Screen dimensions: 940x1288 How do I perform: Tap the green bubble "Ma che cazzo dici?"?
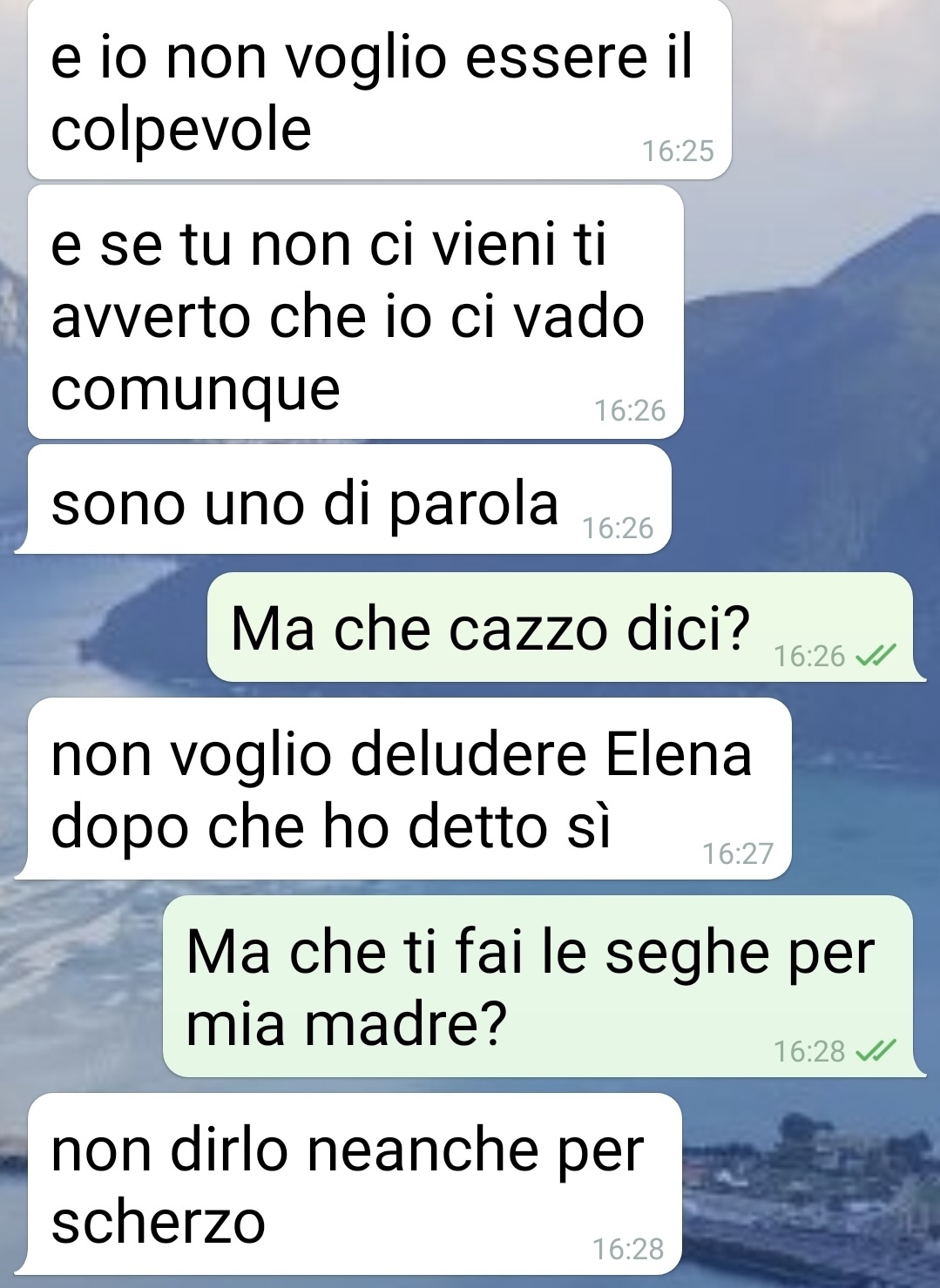click(560, 627)
